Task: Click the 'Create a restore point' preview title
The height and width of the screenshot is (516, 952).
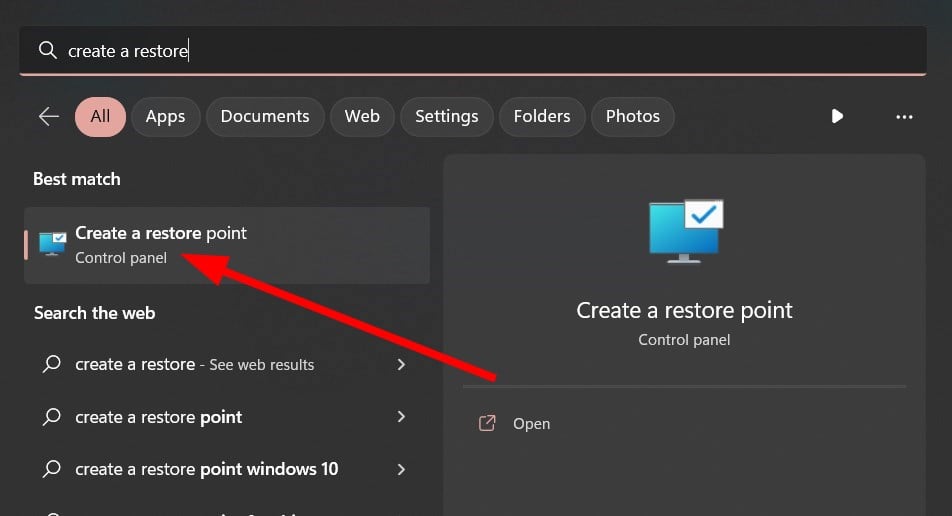Action: 684,310
